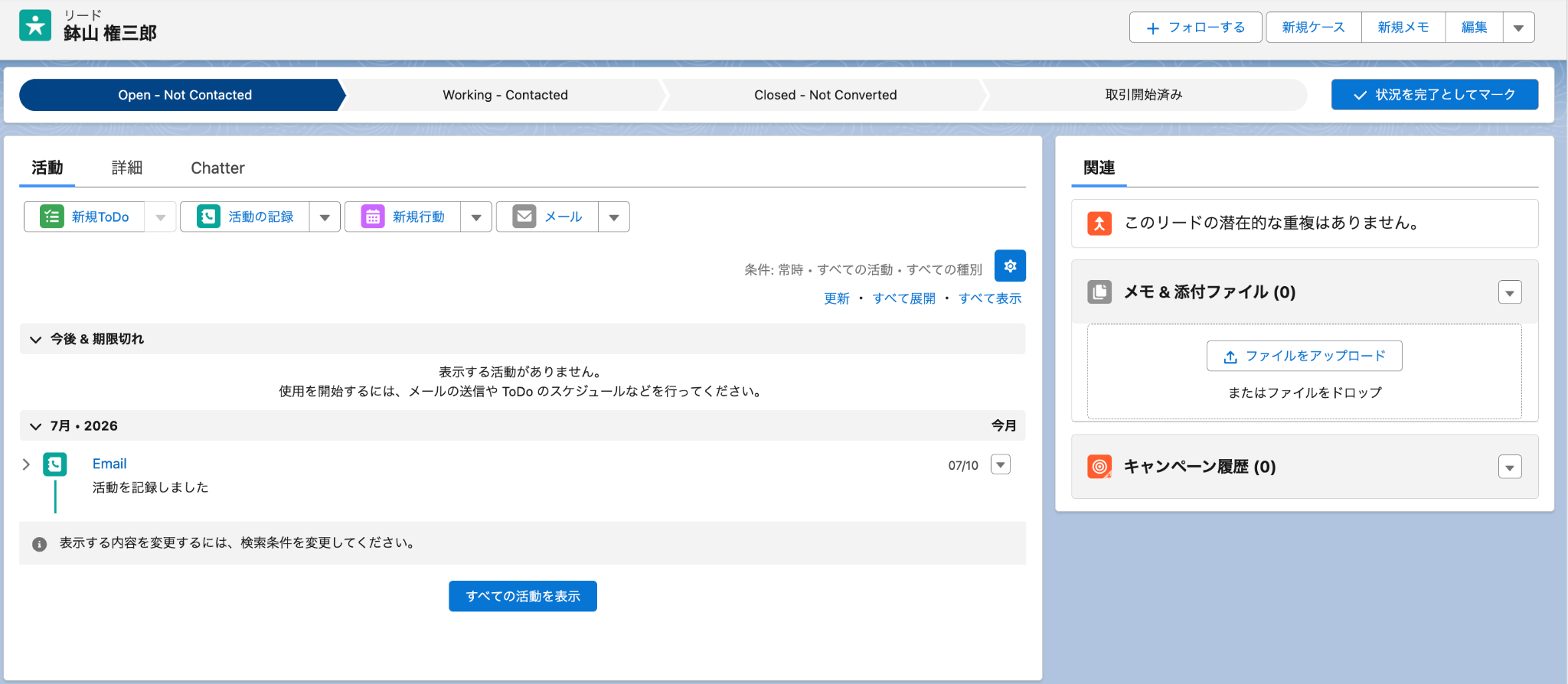
Task: Select the Open - Not Contacted stage
Action: pos(185,95)
